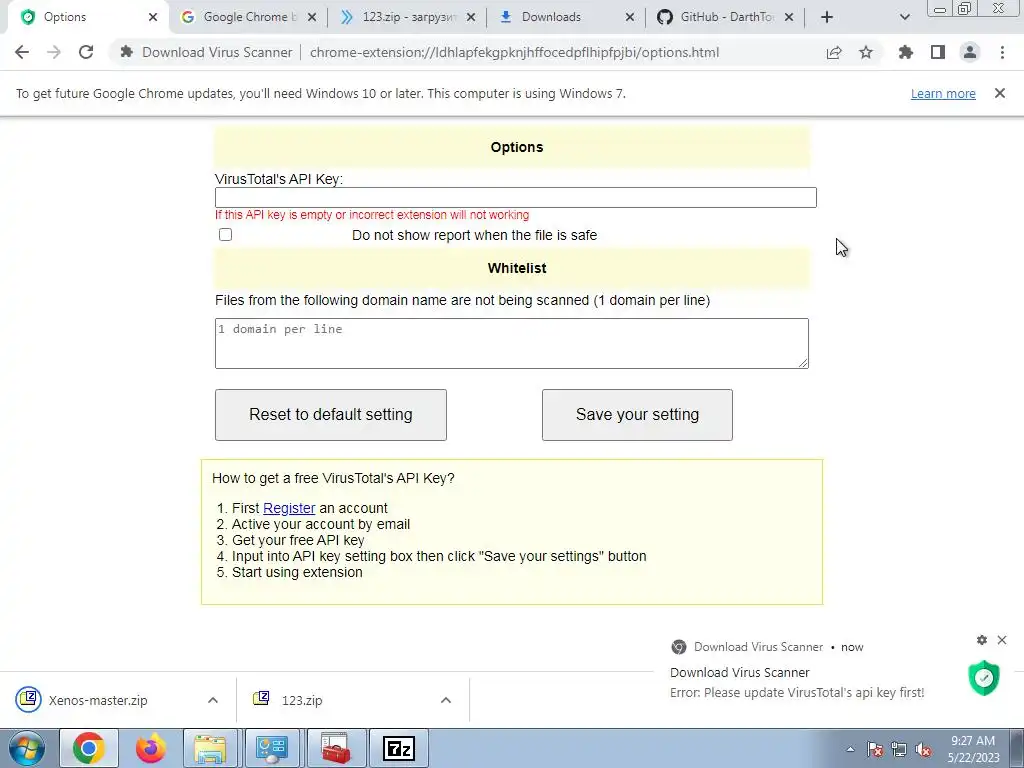Open Xenos-master.zip download item
This screenshot has width=1024, height=768.
[x=98, y=700]
